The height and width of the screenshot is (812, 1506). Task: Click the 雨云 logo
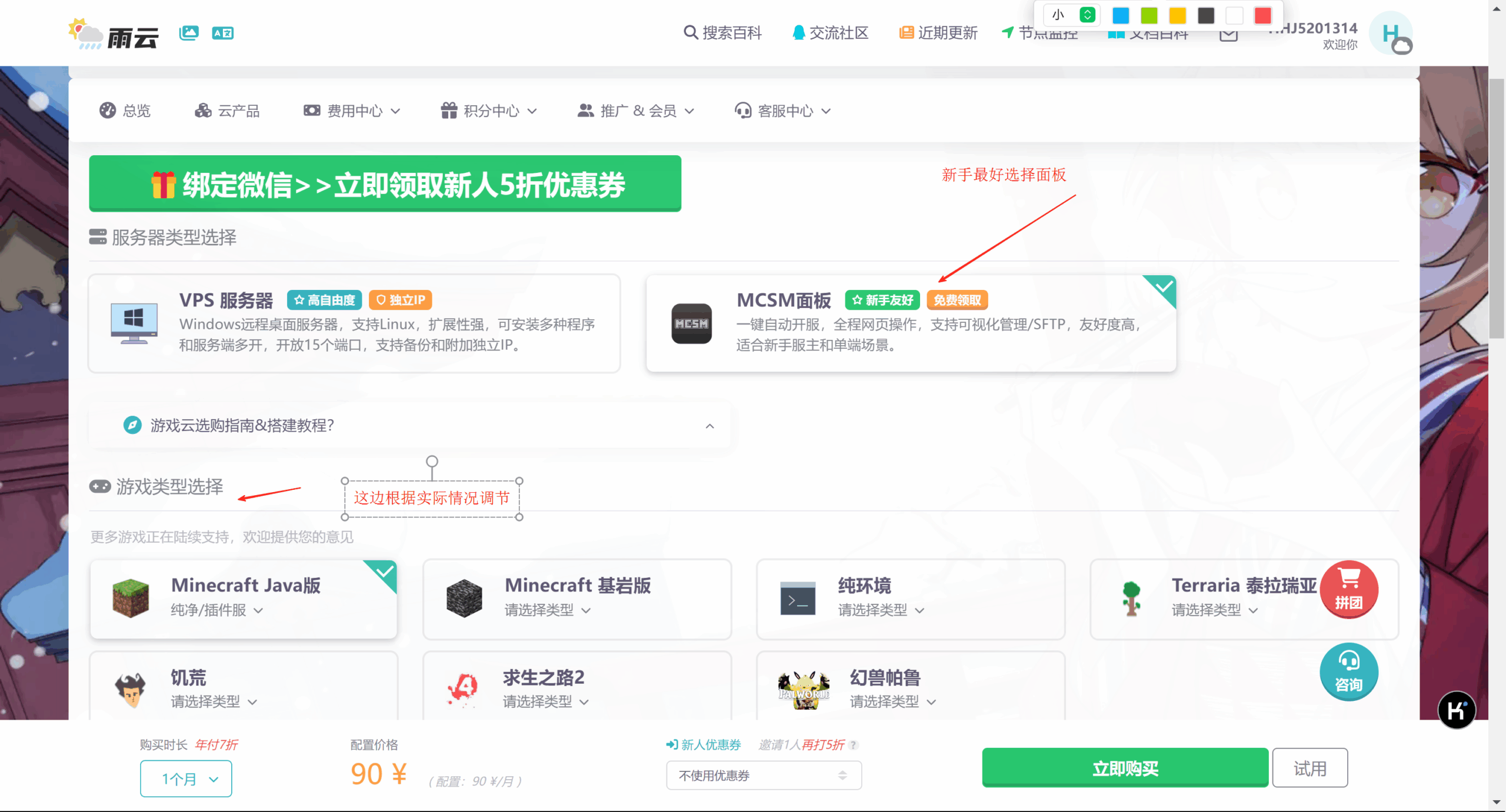113,34
